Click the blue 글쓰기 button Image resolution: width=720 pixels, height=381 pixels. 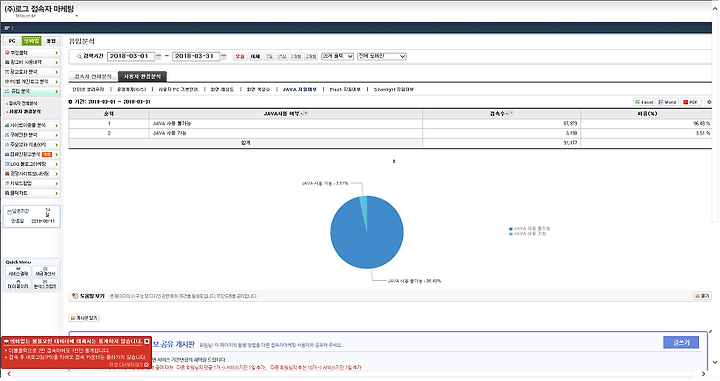click(x=681, y=342)
